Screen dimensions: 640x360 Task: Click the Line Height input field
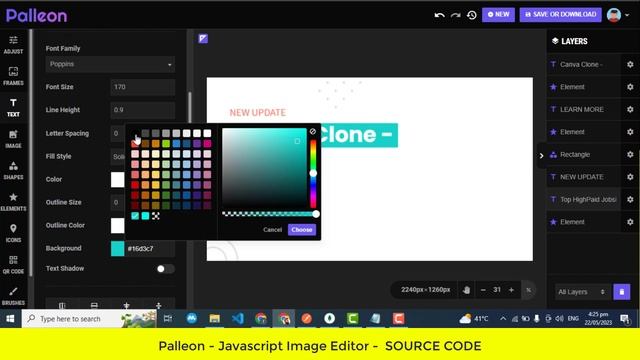pyautogui.click(x=142, y=110)
